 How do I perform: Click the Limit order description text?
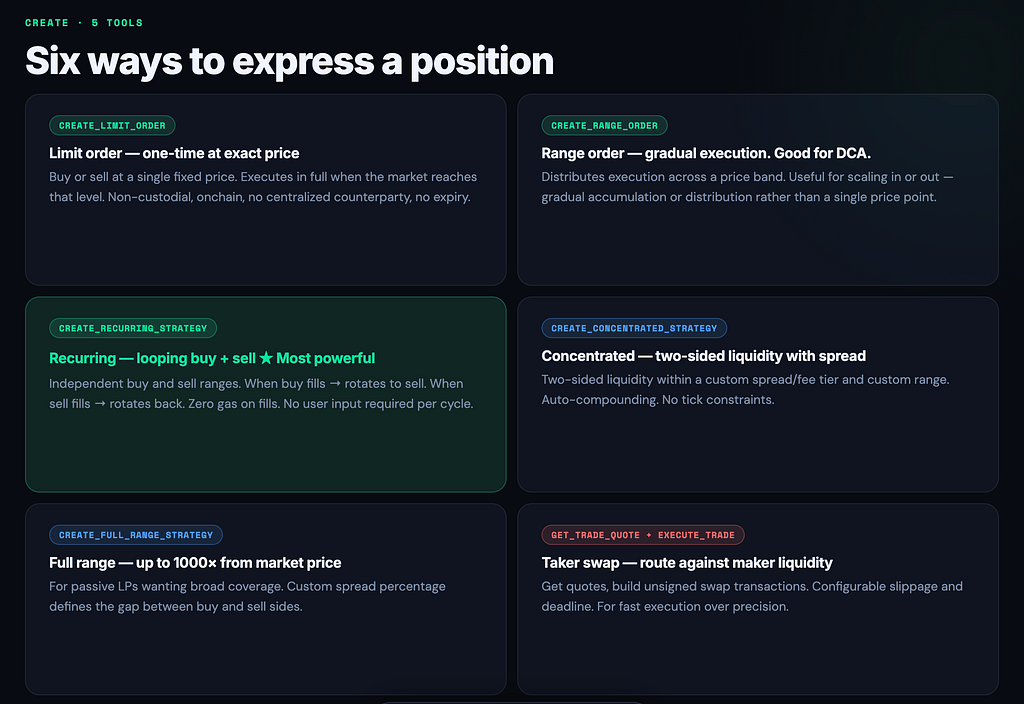[x=263, y=187]
